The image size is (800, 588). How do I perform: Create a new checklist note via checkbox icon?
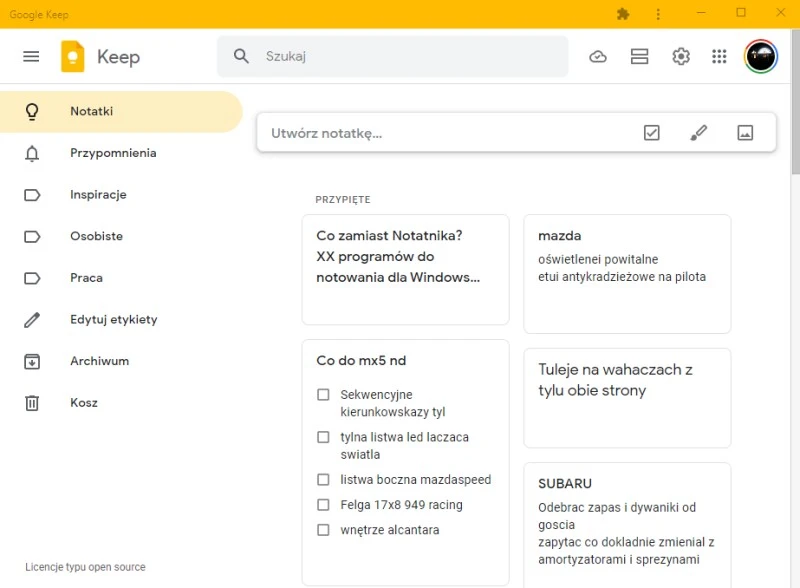651,131
